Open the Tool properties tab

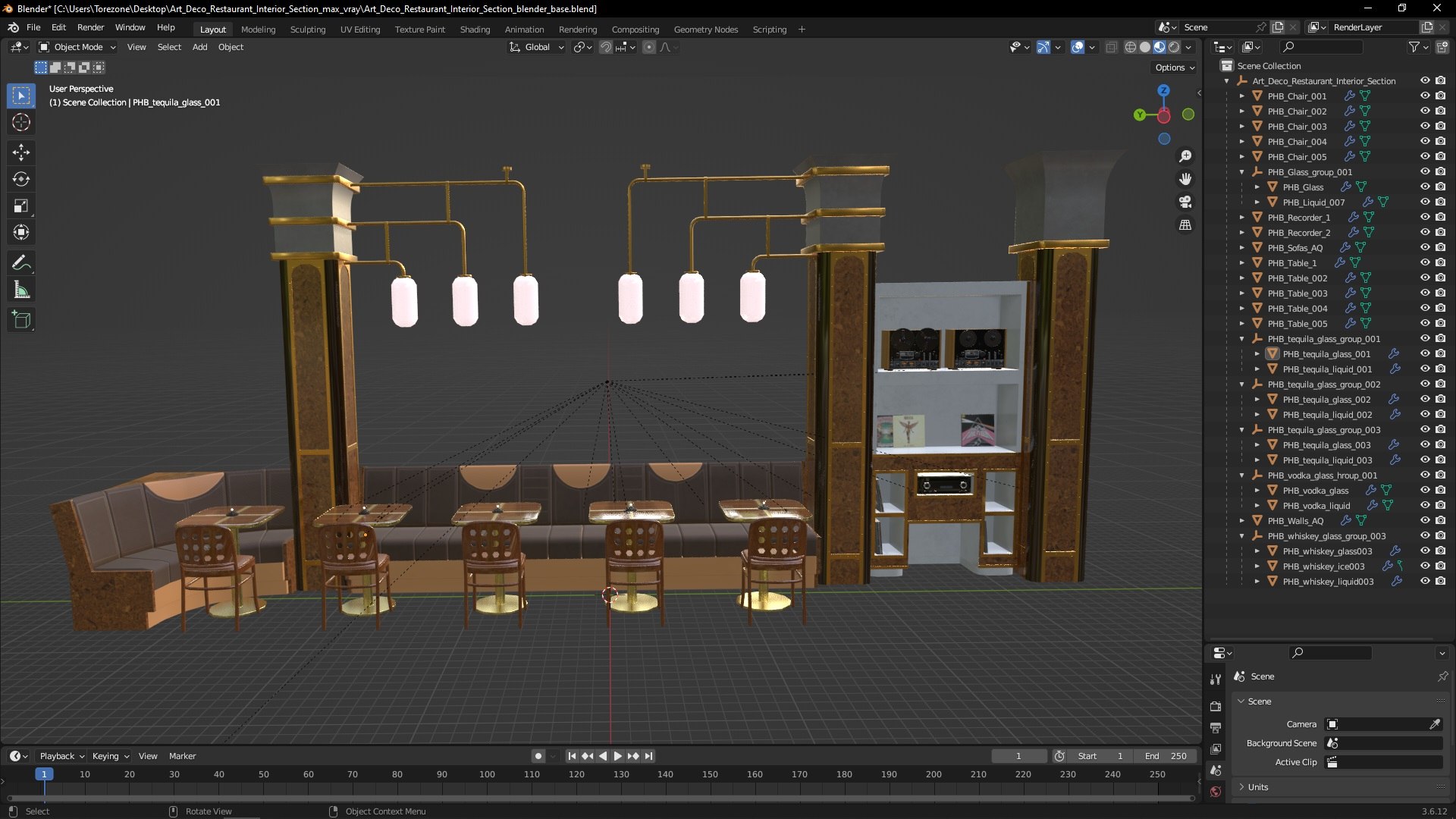pos(1216,679)
